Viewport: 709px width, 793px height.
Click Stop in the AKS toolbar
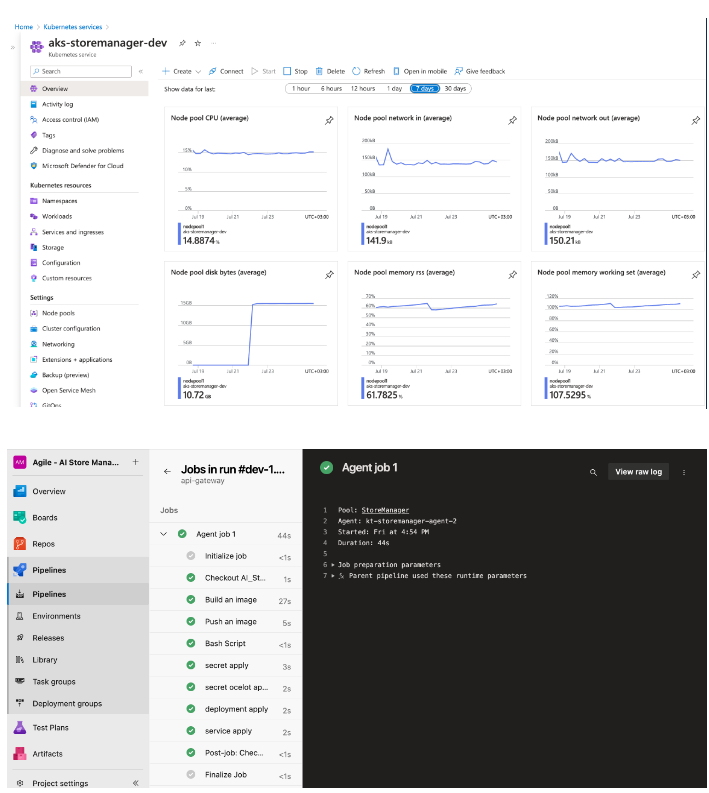click(295, 71)
